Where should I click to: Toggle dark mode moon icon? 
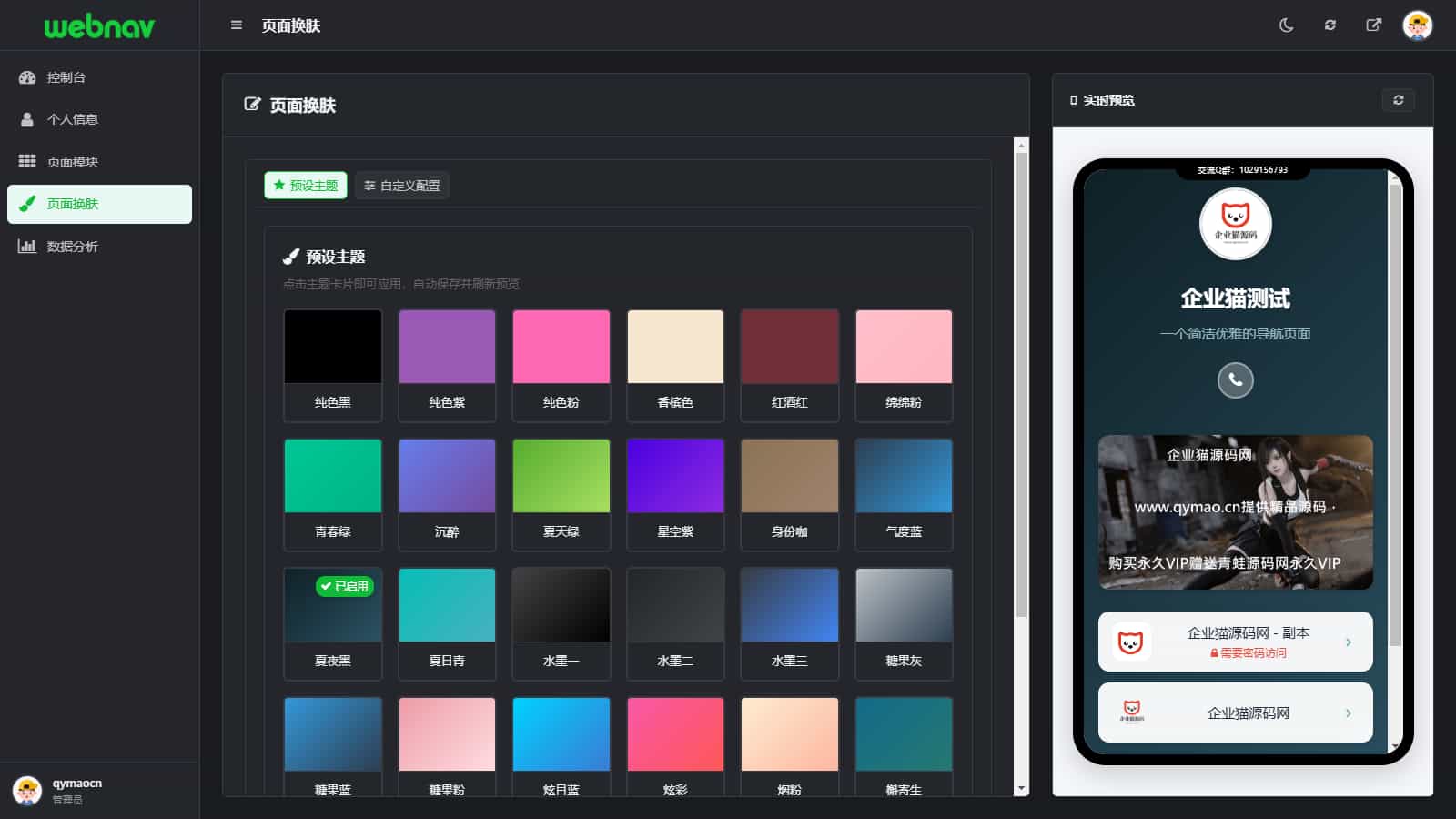pos(1286,25)
